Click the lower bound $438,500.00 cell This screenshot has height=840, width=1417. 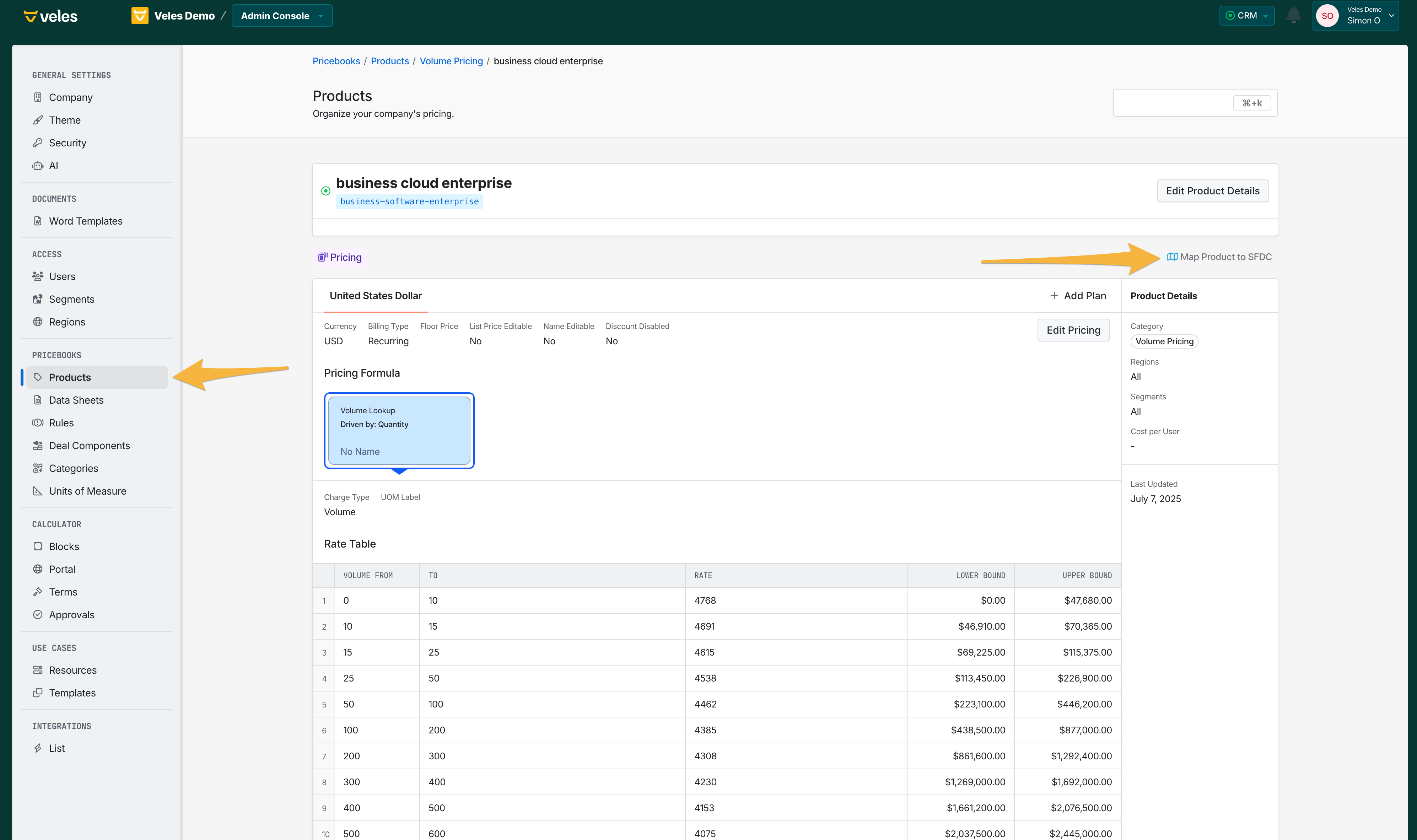point(961,730)
